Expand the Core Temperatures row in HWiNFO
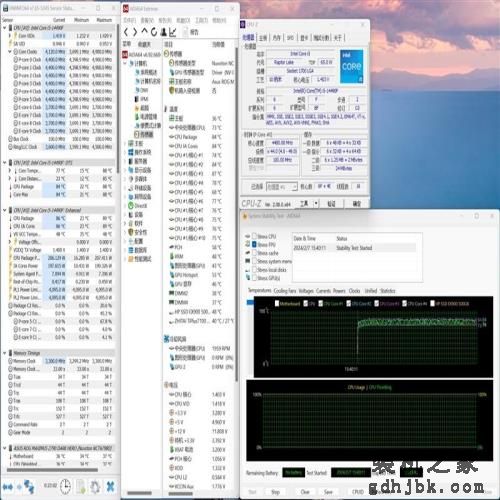The height and width of the screenshot is (500, 500). pyautogui.click(x=10, y=170)
